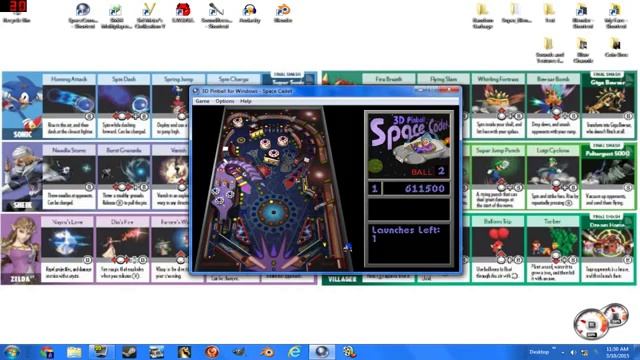Click the BALL 2 indicator
640x360 pixels.
(428, 171)
